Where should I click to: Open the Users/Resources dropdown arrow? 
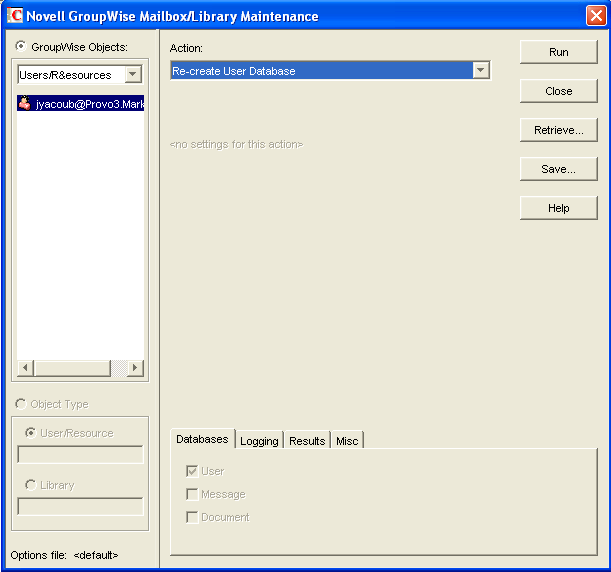(x=133, y=74)
